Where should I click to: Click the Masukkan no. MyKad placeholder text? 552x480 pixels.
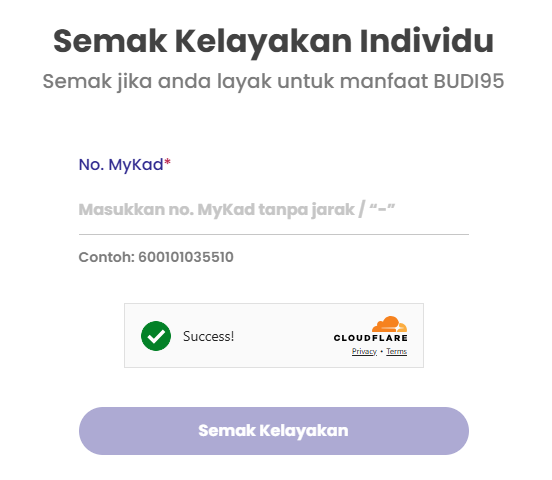[x=237, y=210]
